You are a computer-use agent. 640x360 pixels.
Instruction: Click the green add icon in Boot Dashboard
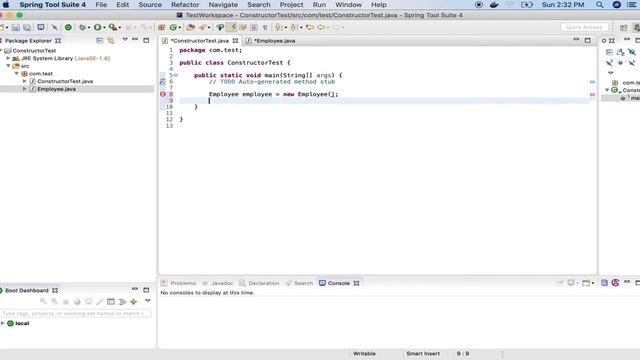coord(133,302)
